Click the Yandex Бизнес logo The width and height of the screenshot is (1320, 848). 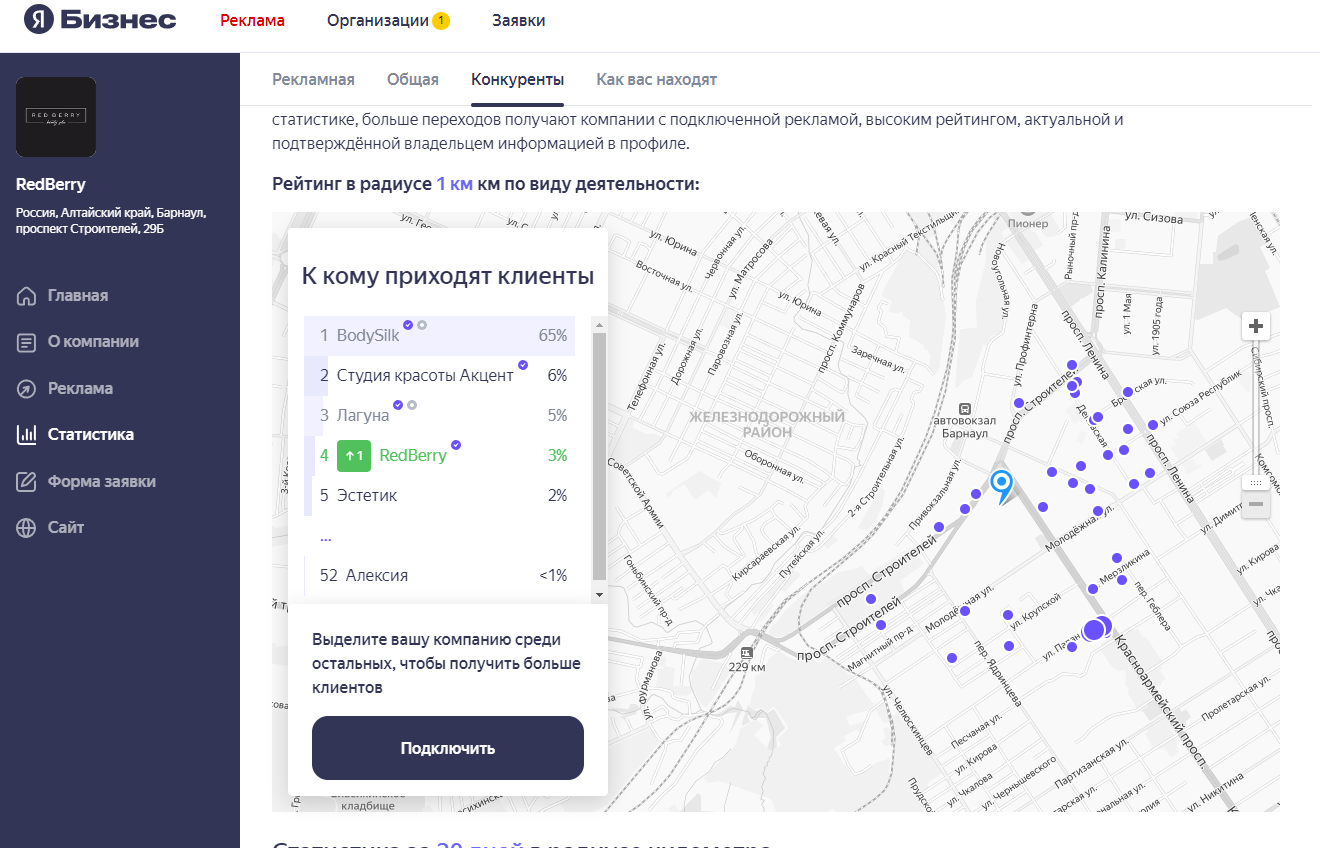click(x=100, y=20)
